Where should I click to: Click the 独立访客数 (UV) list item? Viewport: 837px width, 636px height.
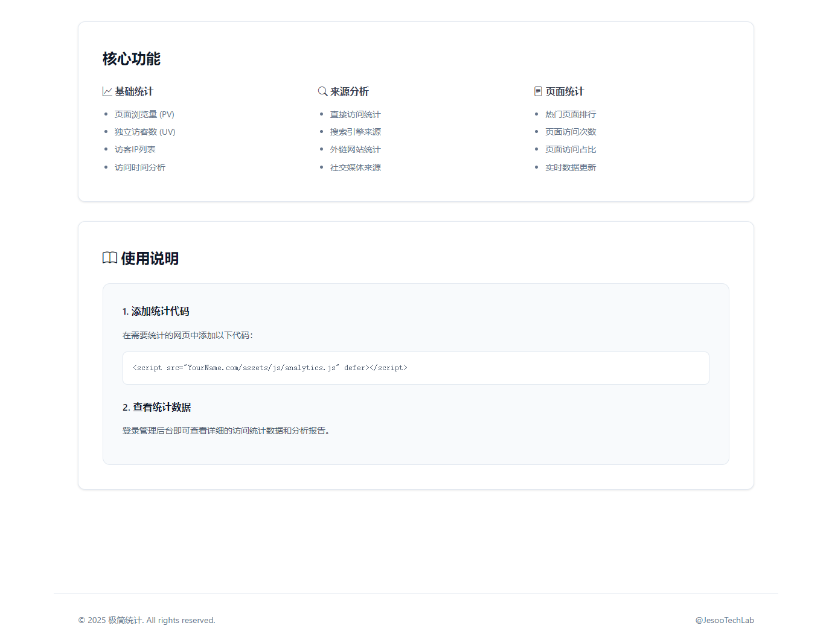[145, 132]
